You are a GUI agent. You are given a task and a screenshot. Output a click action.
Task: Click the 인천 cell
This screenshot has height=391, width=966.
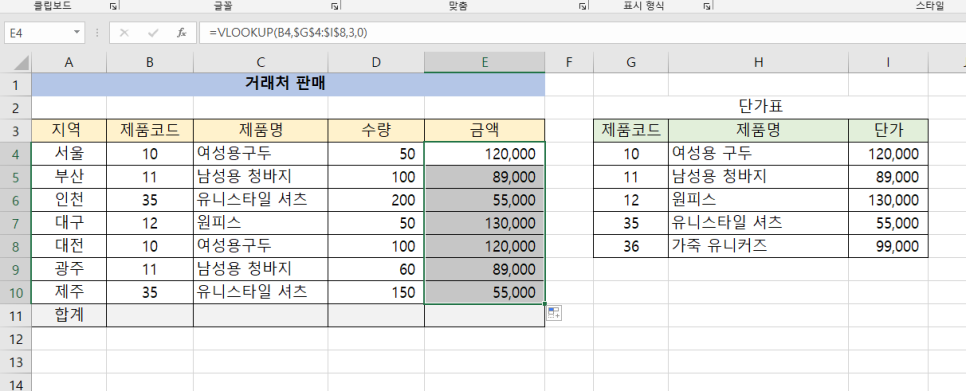pos(69,200)
